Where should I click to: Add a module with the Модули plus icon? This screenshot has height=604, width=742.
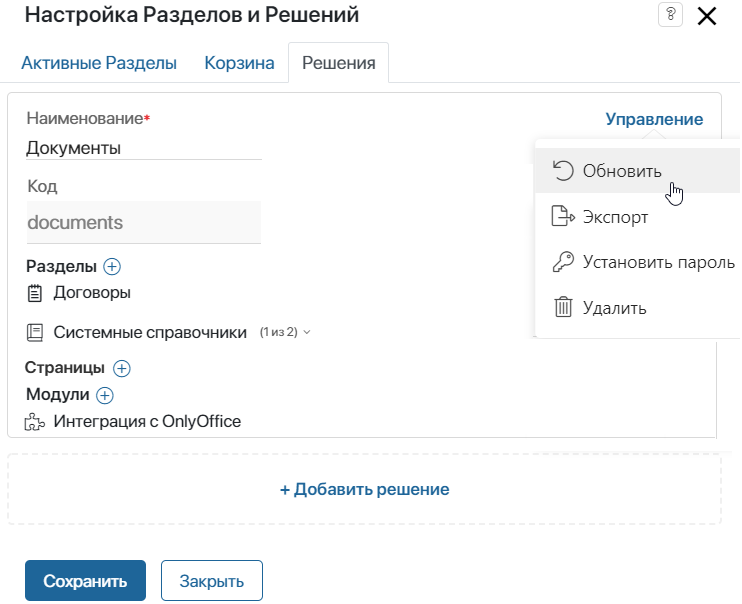point(105,395)
